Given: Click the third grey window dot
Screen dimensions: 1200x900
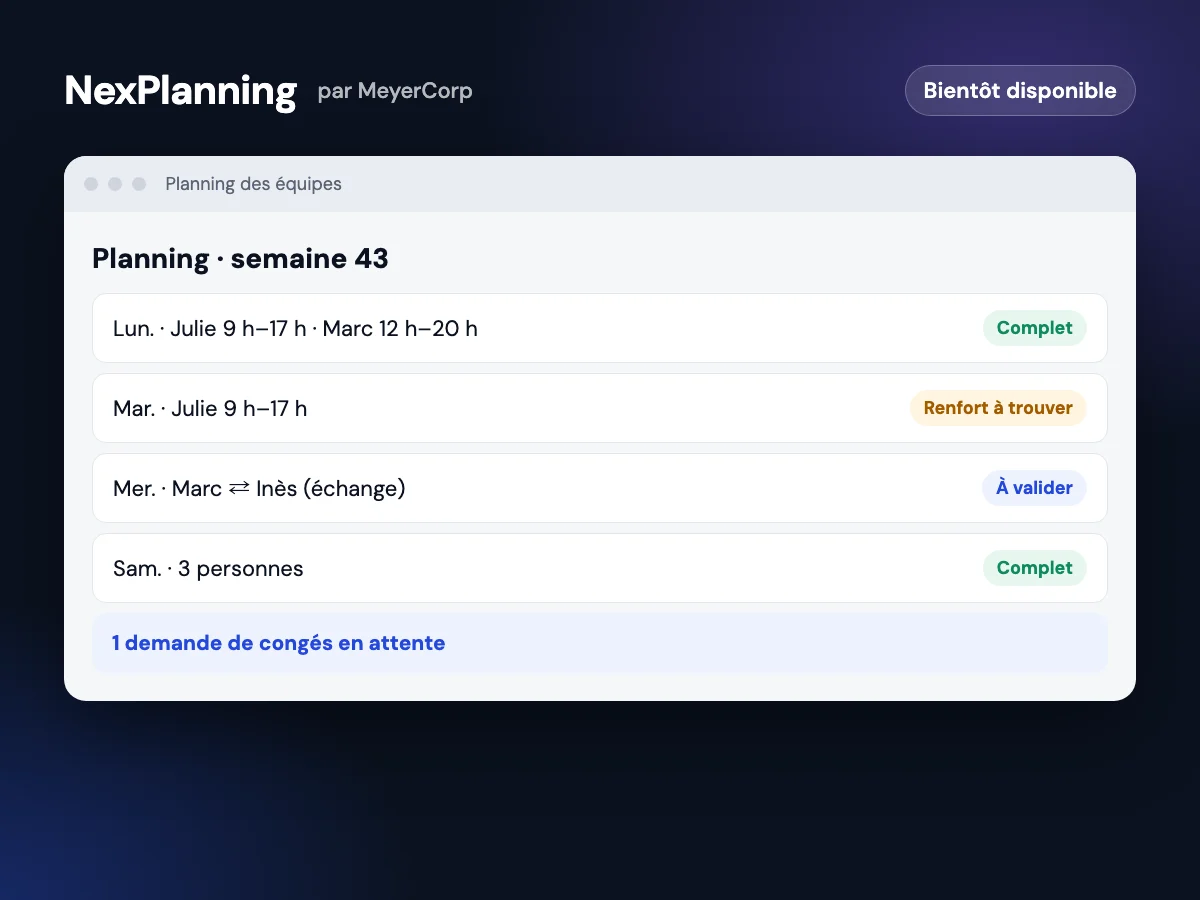Looking at the screenshot, I should [139, 184].
